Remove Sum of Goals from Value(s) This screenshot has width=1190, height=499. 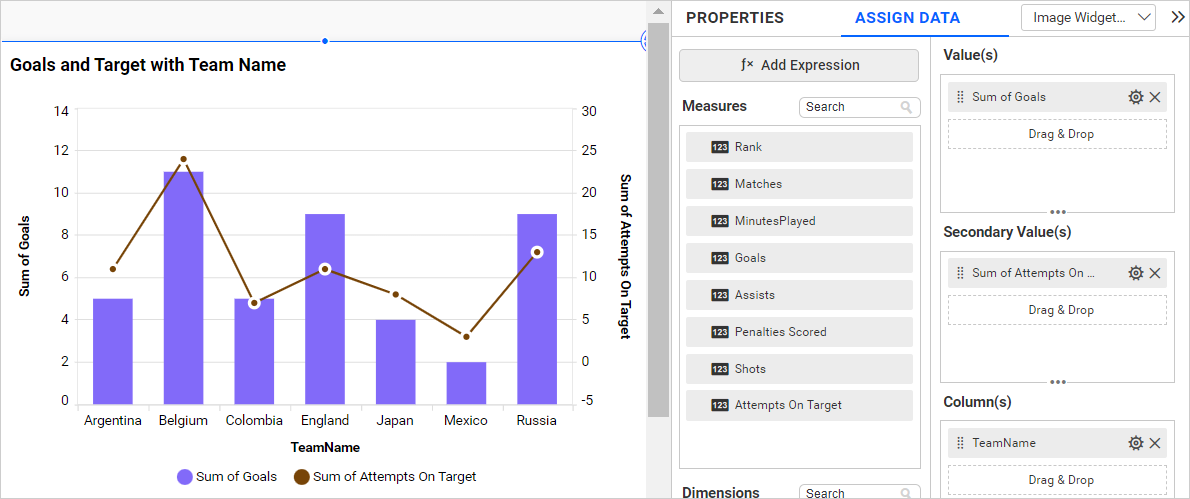[x=1155, y=97]
